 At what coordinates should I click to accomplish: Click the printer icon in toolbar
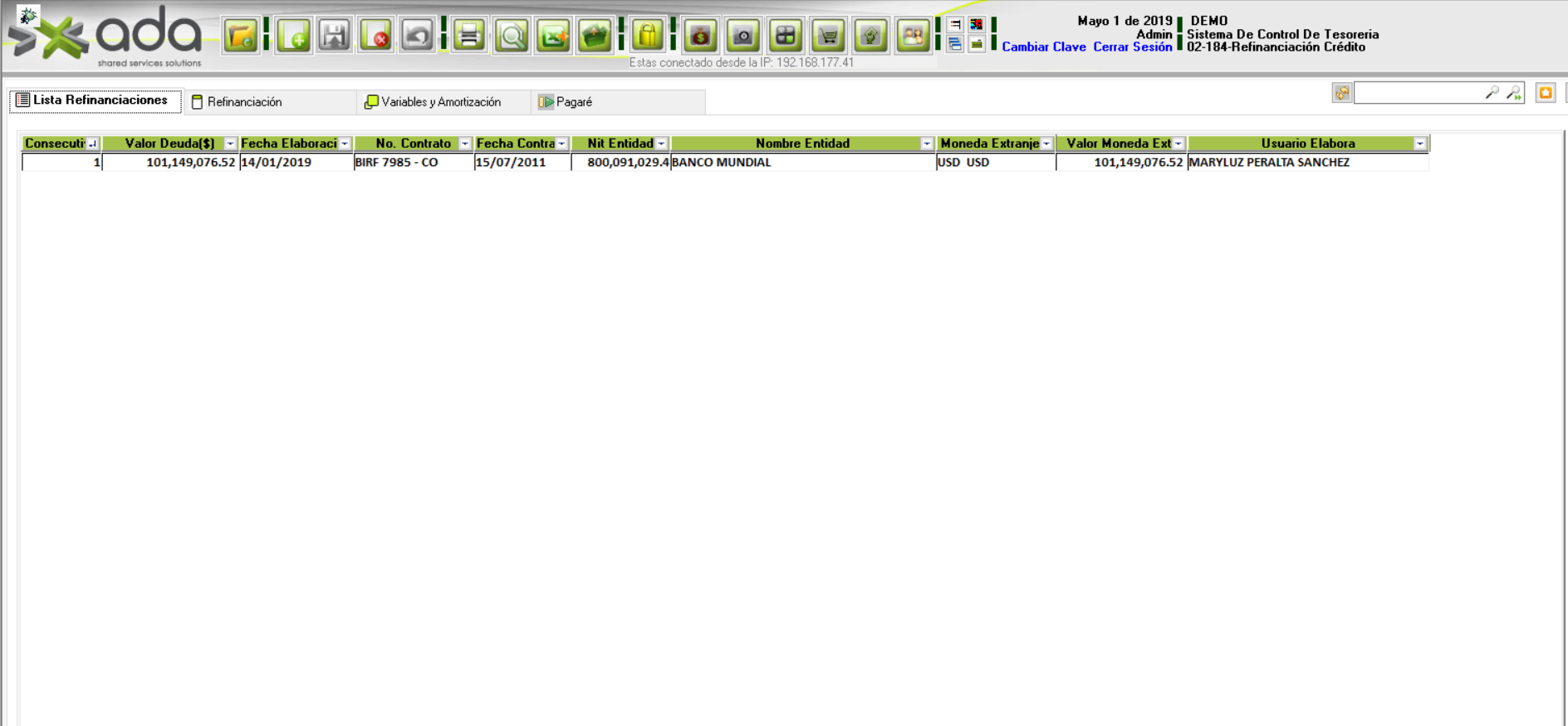click(x=469, y=36)
